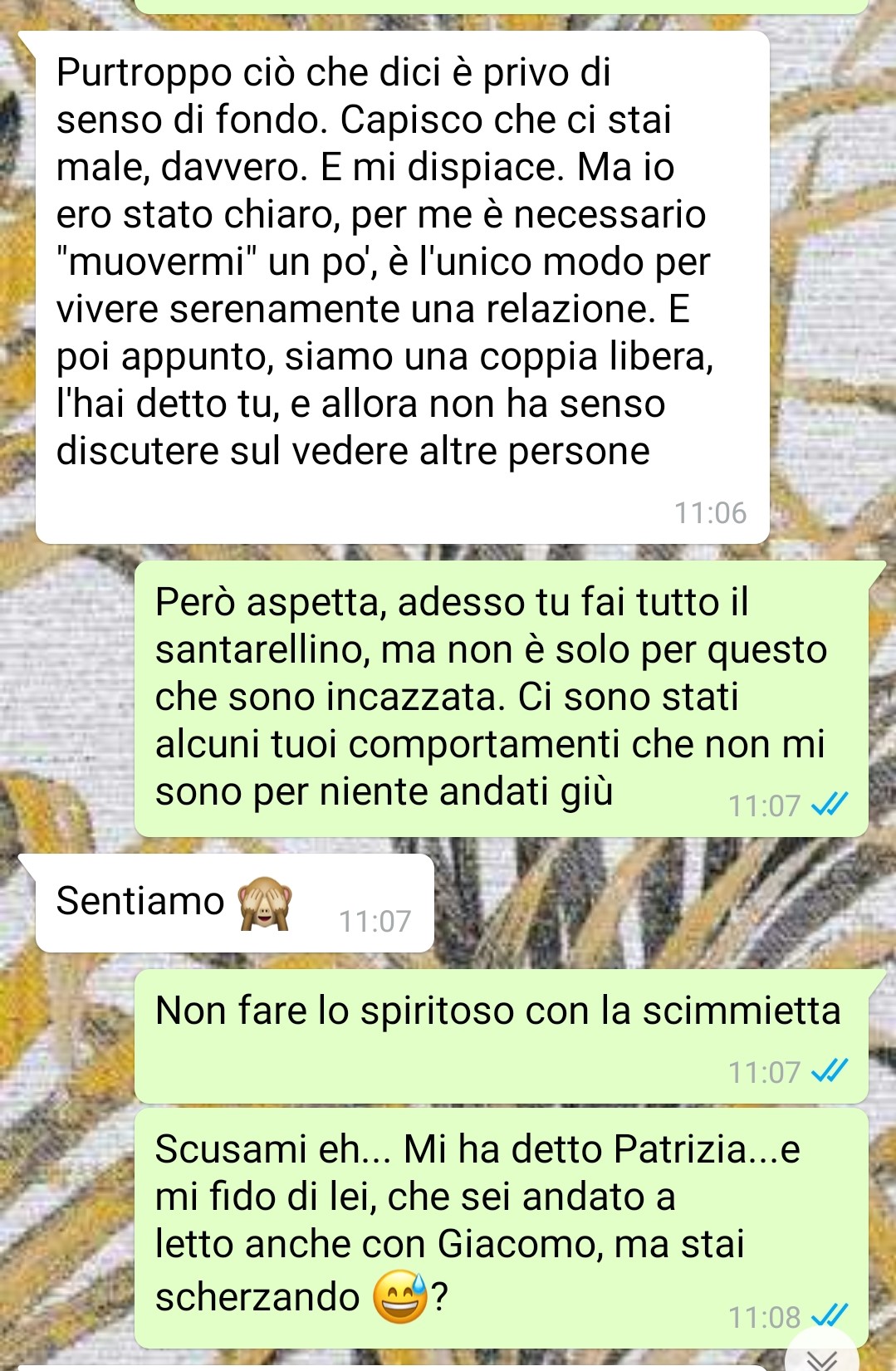The image size is (896, 1371).
Task: Click the see-no-evil monkey emoji
Action: click(265, 904)
